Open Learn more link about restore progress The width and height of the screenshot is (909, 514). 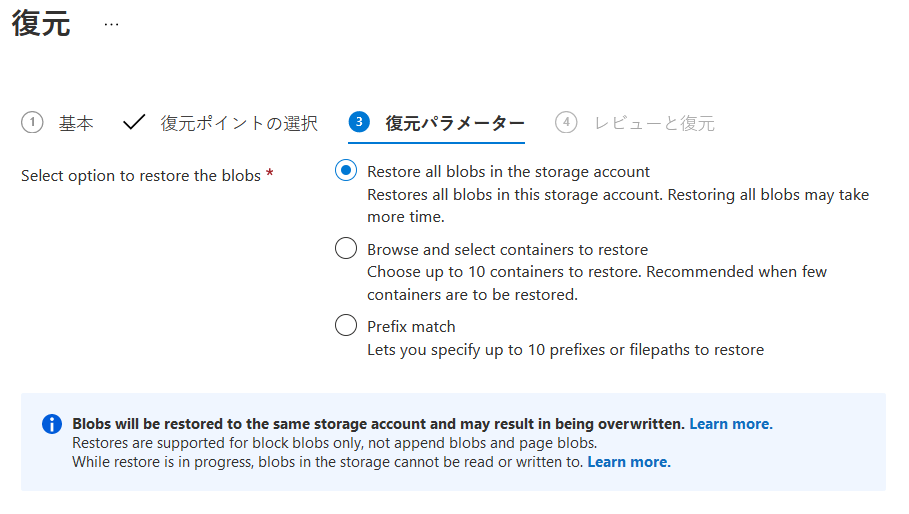tap(629, 462)
